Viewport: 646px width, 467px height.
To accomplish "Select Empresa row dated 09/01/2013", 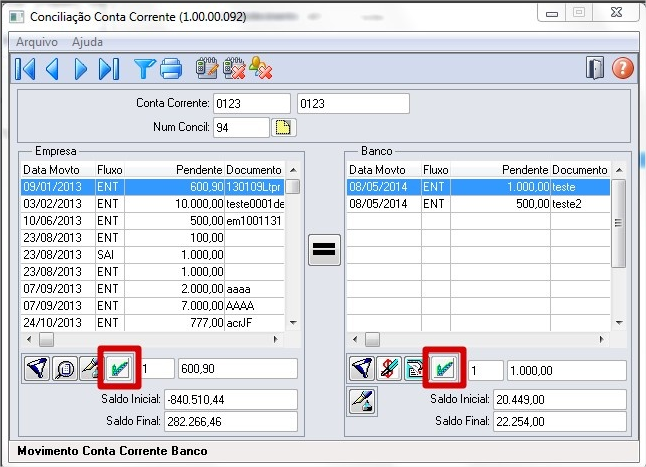I will tap(152, 187).
